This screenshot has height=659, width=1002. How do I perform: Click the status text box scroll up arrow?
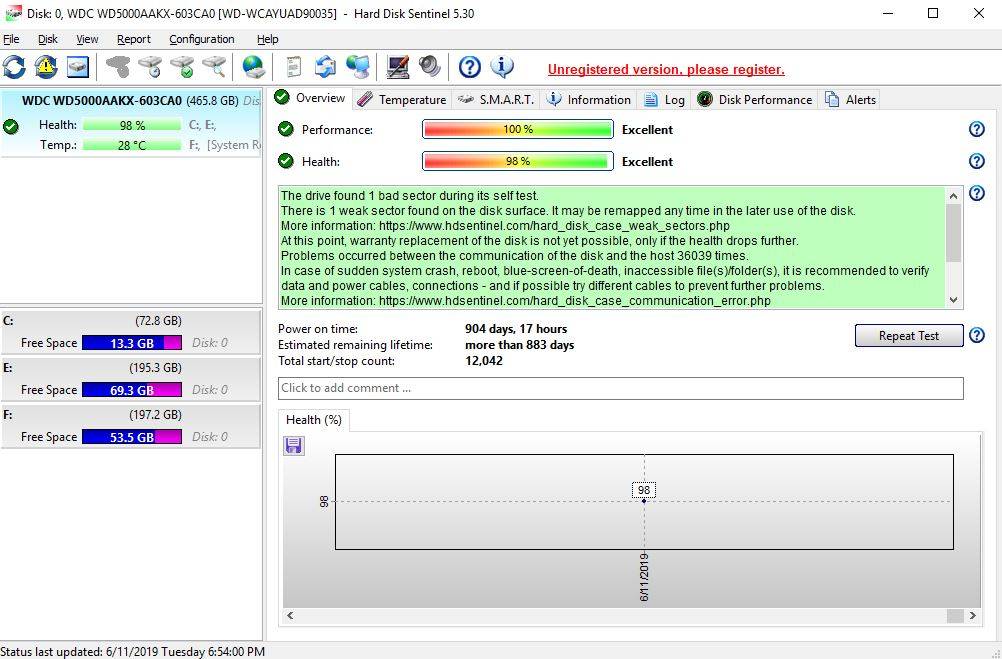(x=953, y=196)
